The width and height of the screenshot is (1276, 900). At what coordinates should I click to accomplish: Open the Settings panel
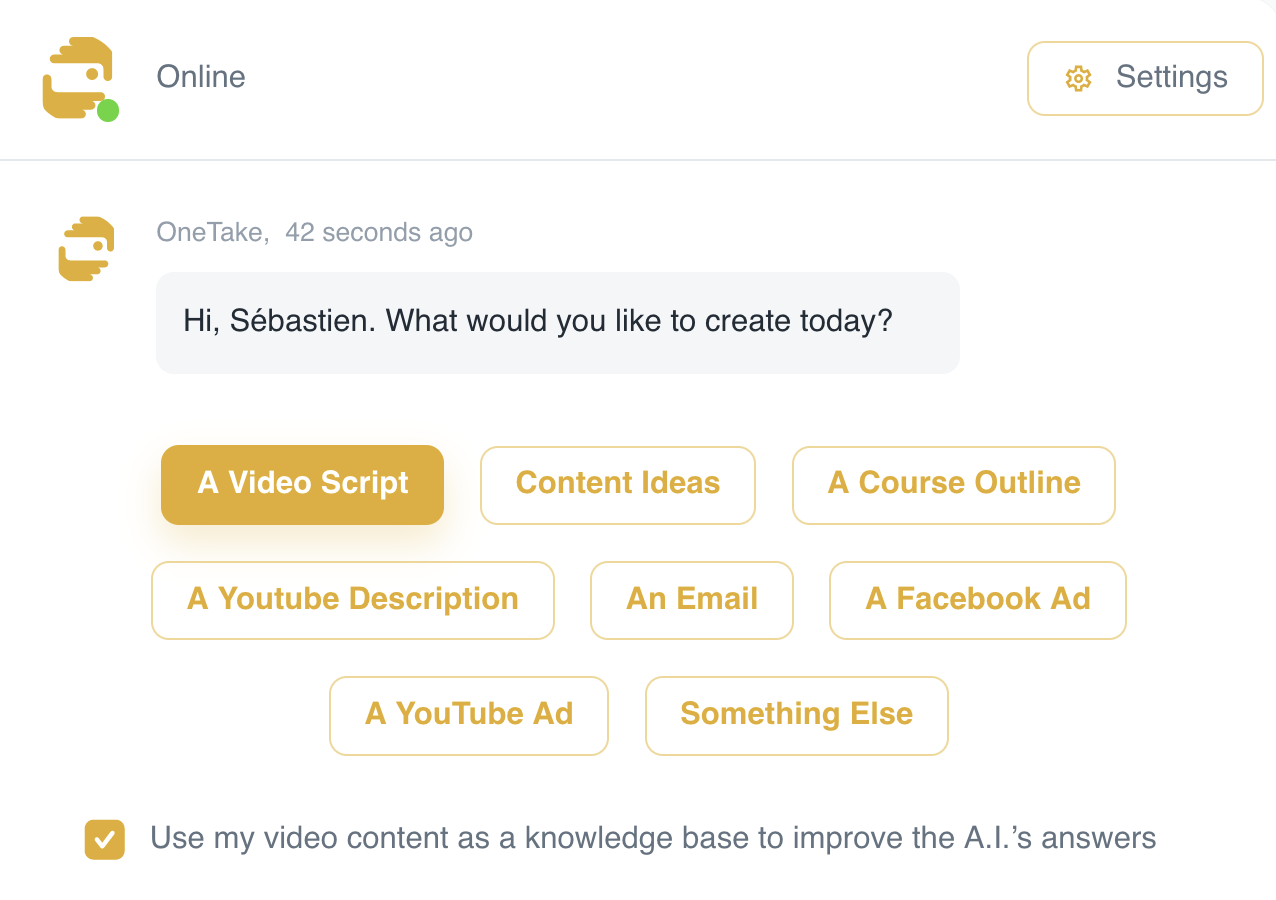pyautogui.click(x=1144, y=77)
